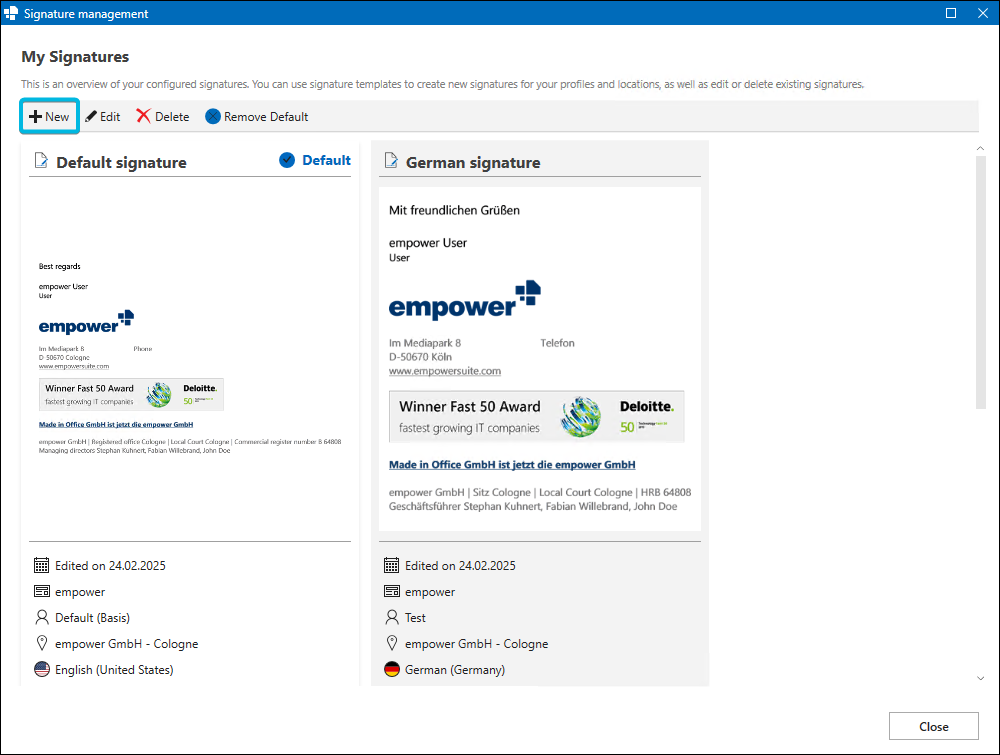Click the Edit pencil button

(103, 117)
